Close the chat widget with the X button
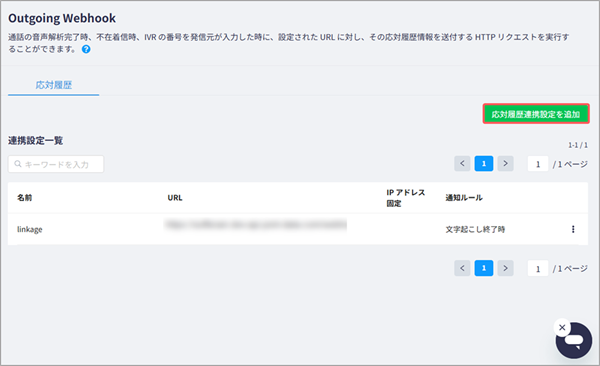Image resolution: width=600 pixels, height=366 pixels. pos(562,328)
